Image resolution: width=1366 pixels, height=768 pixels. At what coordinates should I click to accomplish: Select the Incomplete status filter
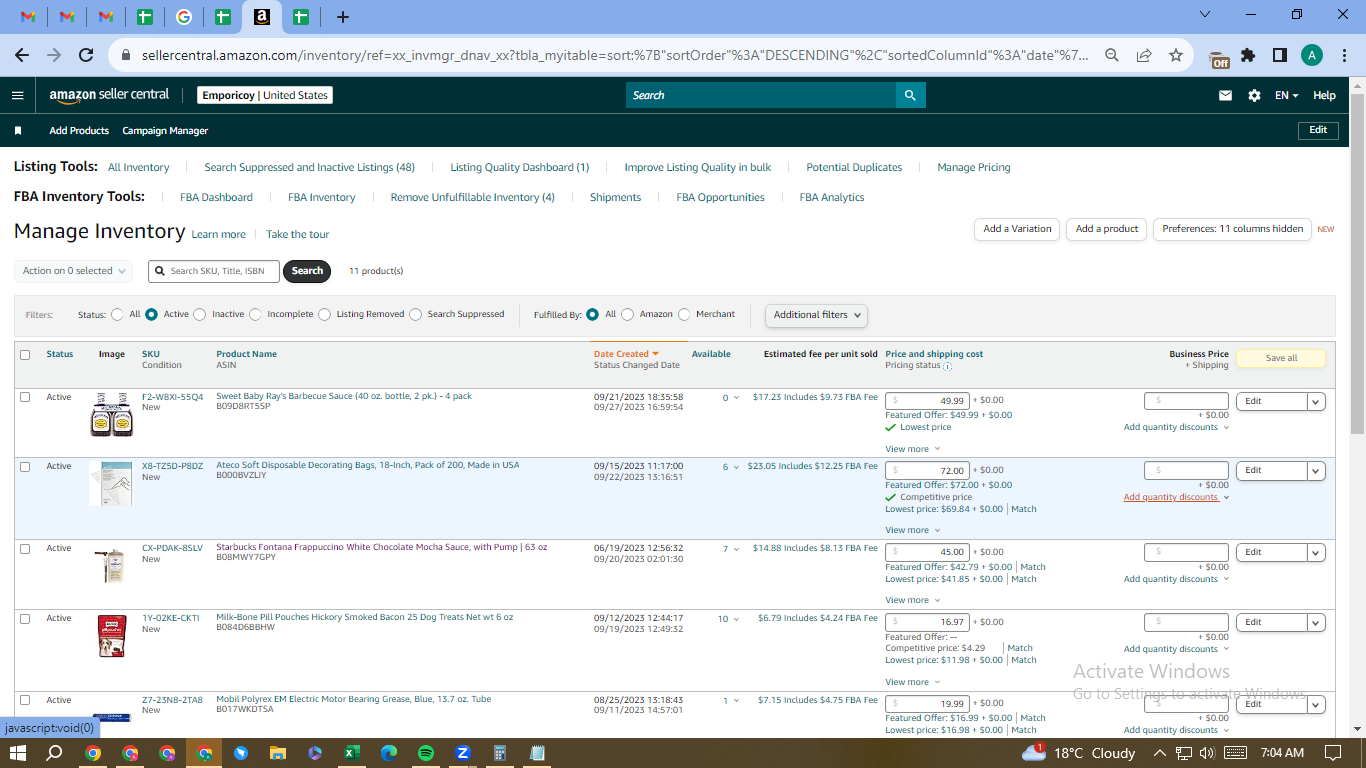click(x=255, y=314)
